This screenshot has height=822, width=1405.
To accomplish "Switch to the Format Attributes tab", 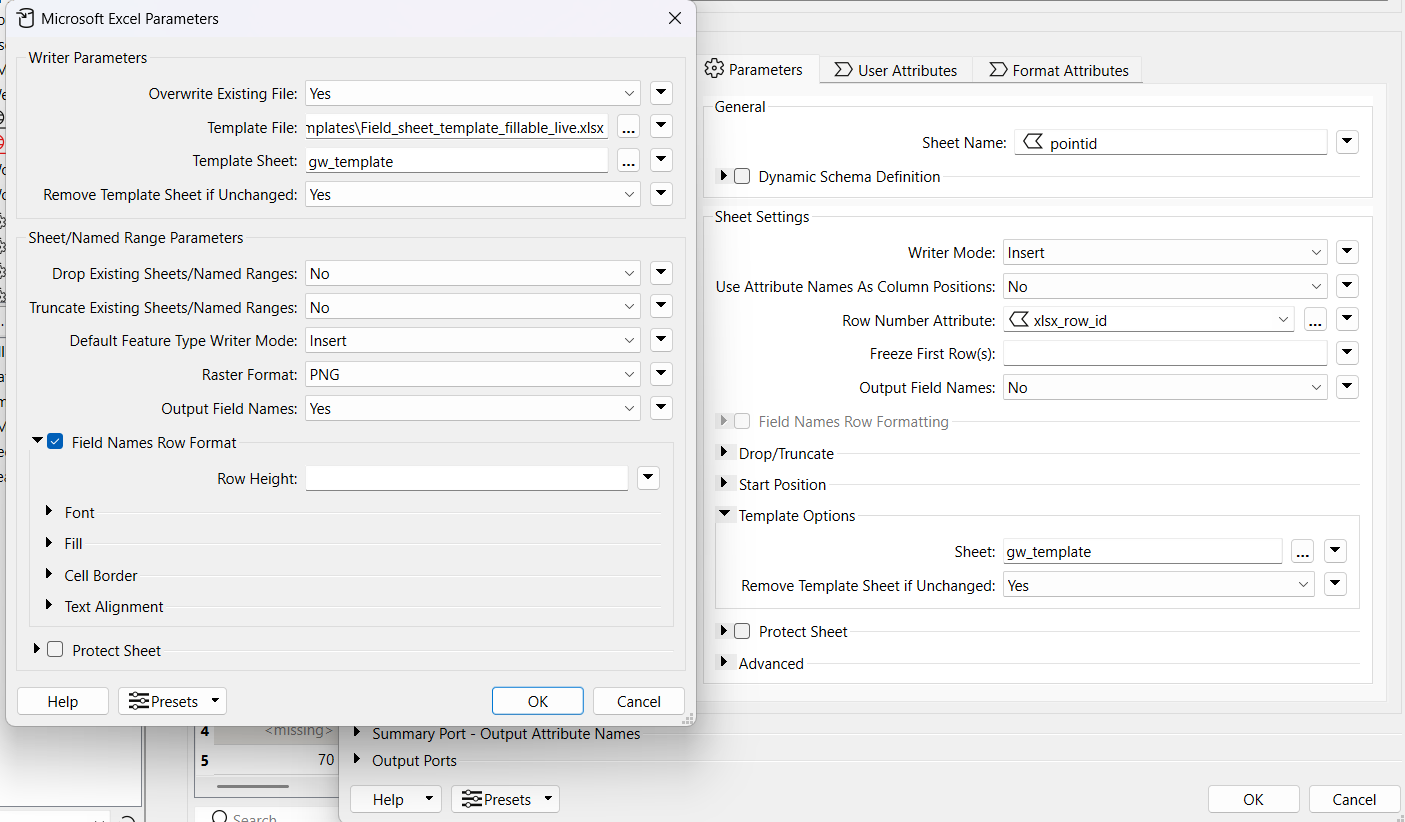I will pyautogui.click(x=1058, y=70).
